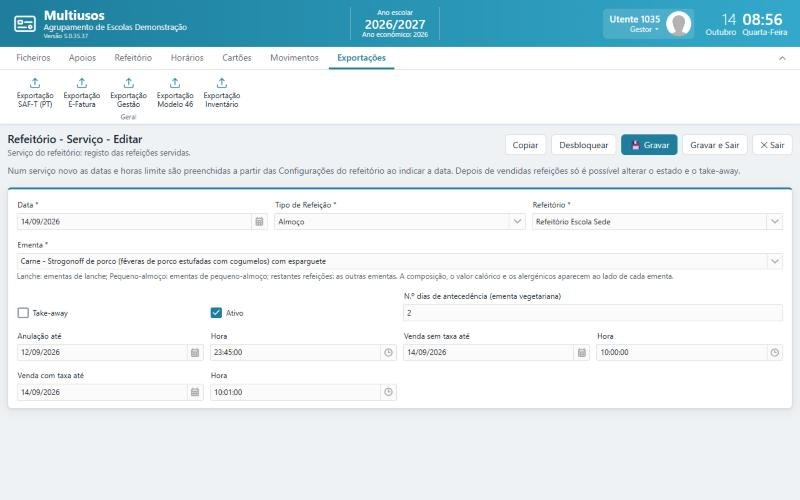The height and width of the screenshot is (500, 800).
Task: Open Exportação SAF-T (PT) export
Action: tap(35, 93)
